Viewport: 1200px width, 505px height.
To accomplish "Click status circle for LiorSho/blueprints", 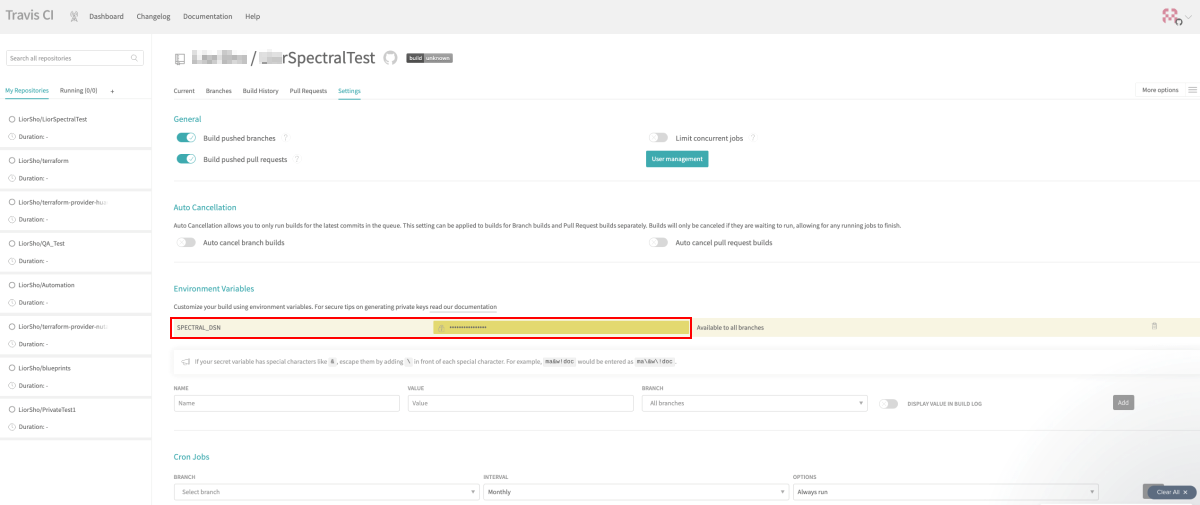I will (11, 368).
